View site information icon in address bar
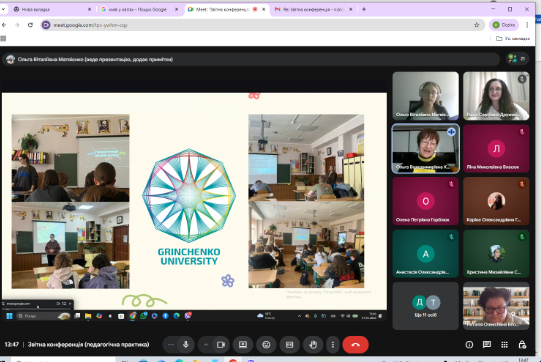 pyautogui.click(x=46, y=25)
